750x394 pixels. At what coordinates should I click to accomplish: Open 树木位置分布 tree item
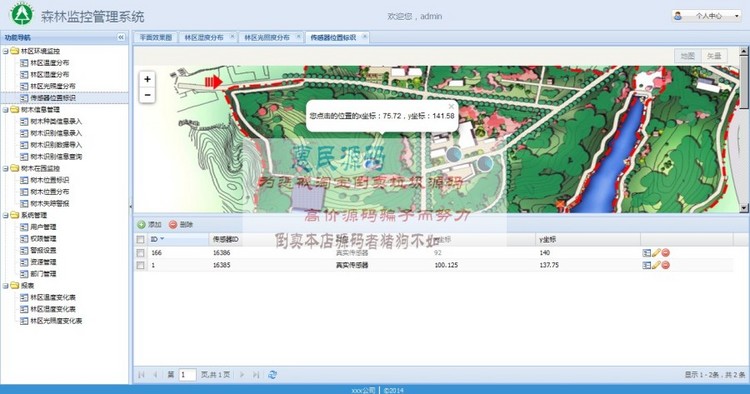point(50,192)
